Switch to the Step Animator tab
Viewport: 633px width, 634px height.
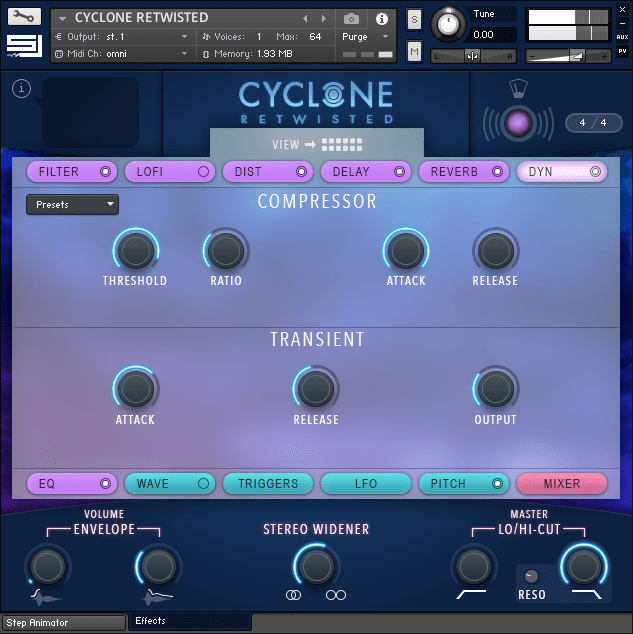coord(64,623)
